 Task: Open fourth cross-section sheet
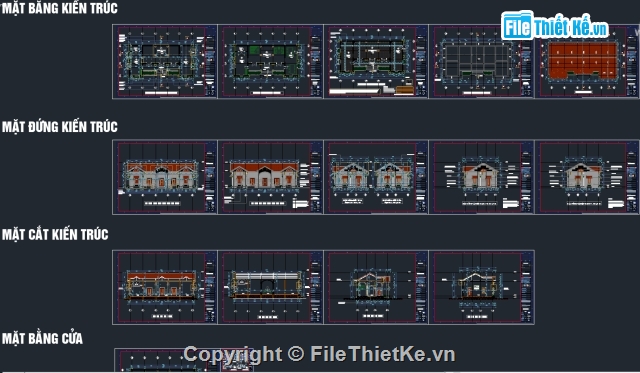pyautogui.click(x=482, y=287)
